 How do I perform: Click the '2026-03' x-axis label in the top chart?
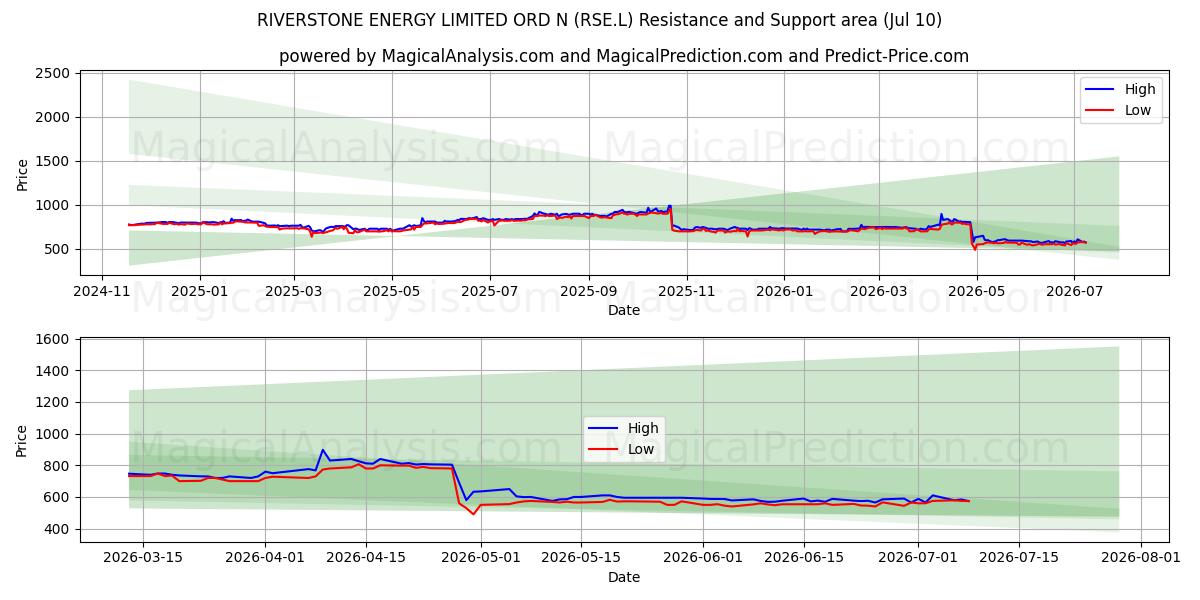(x=879, y=291)
